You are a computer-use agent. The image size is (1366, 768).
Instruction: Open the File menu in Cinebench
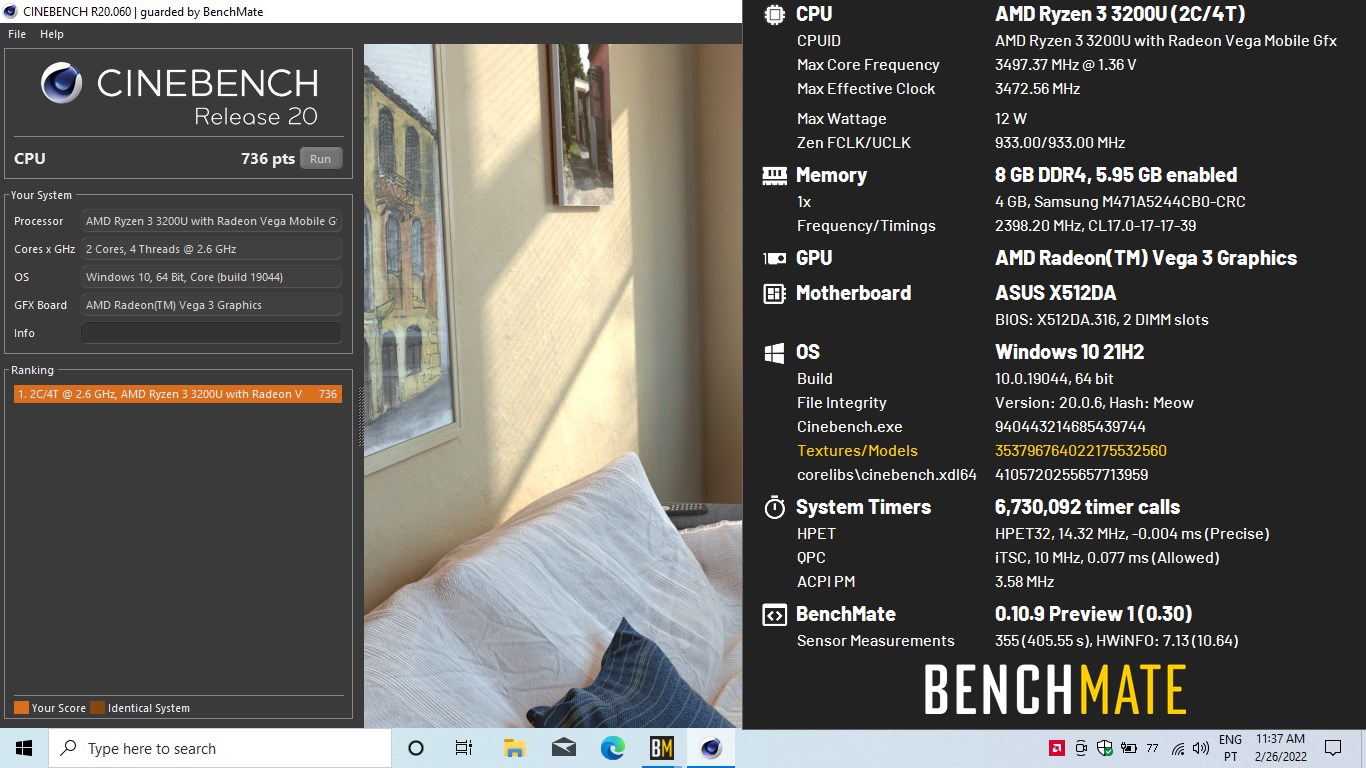point(17,34)
